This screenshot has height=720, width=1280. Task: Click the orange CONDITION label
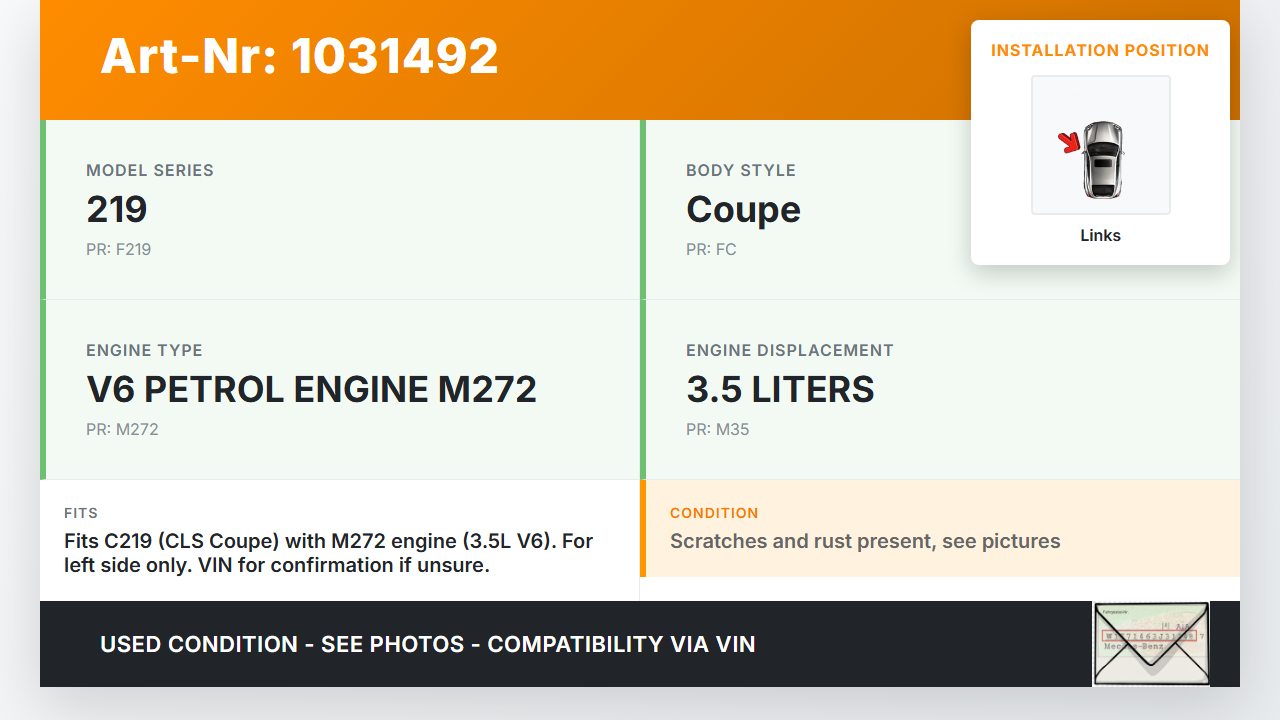tap(714, 513)
